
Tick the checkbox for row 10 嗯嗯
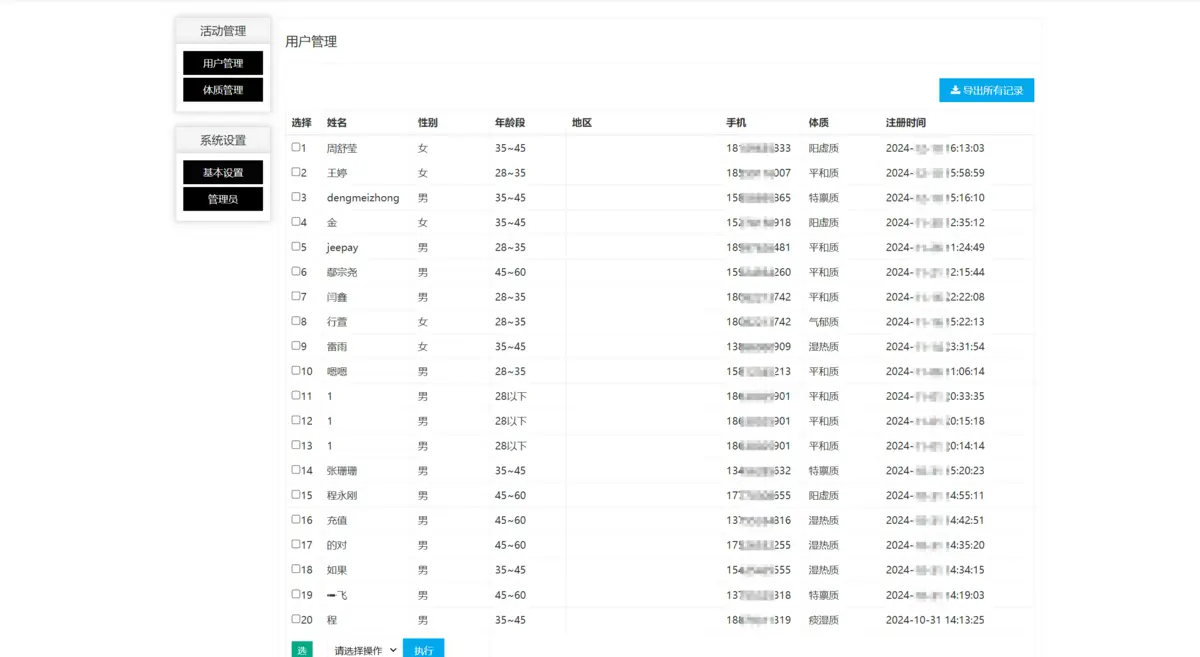[296, 370]
